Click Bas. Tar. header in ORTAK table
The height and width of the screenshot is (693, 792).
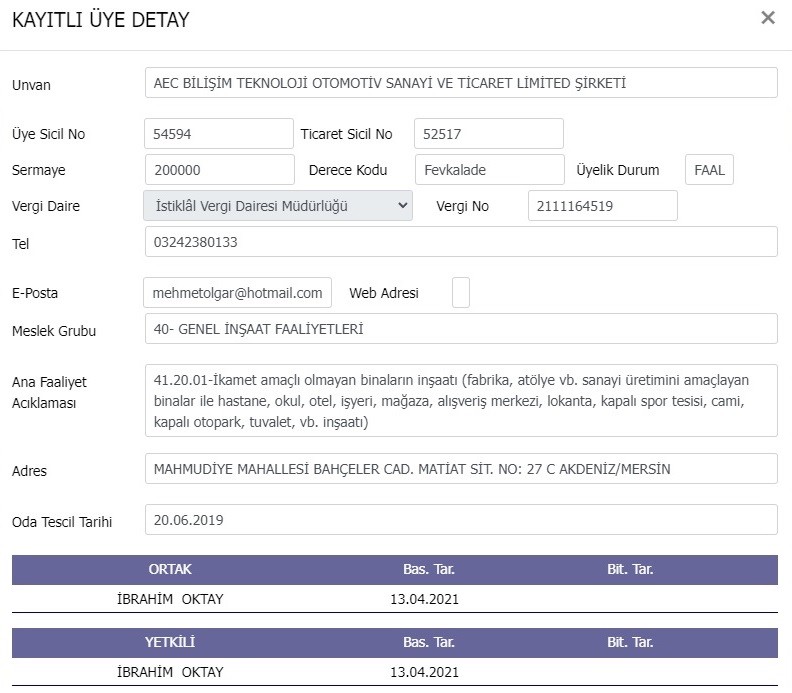(x=429, y=569)
